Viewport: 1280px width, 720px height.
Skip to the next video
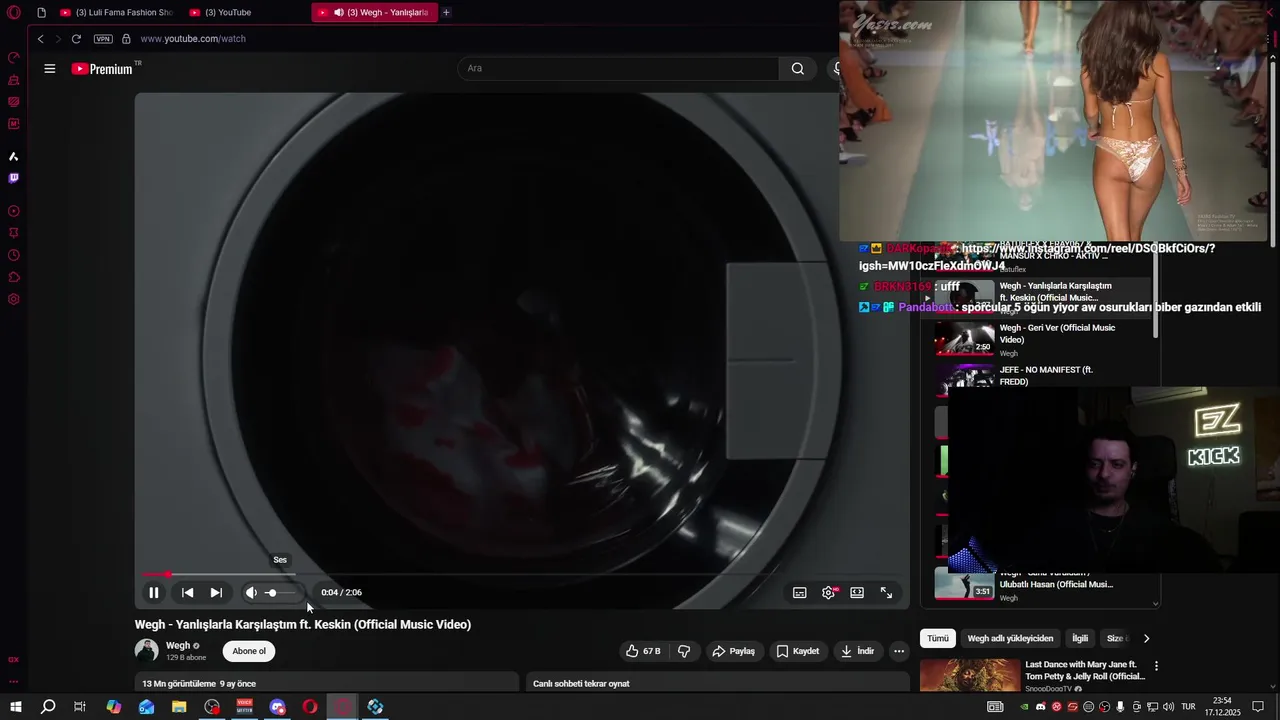(216, 593)
